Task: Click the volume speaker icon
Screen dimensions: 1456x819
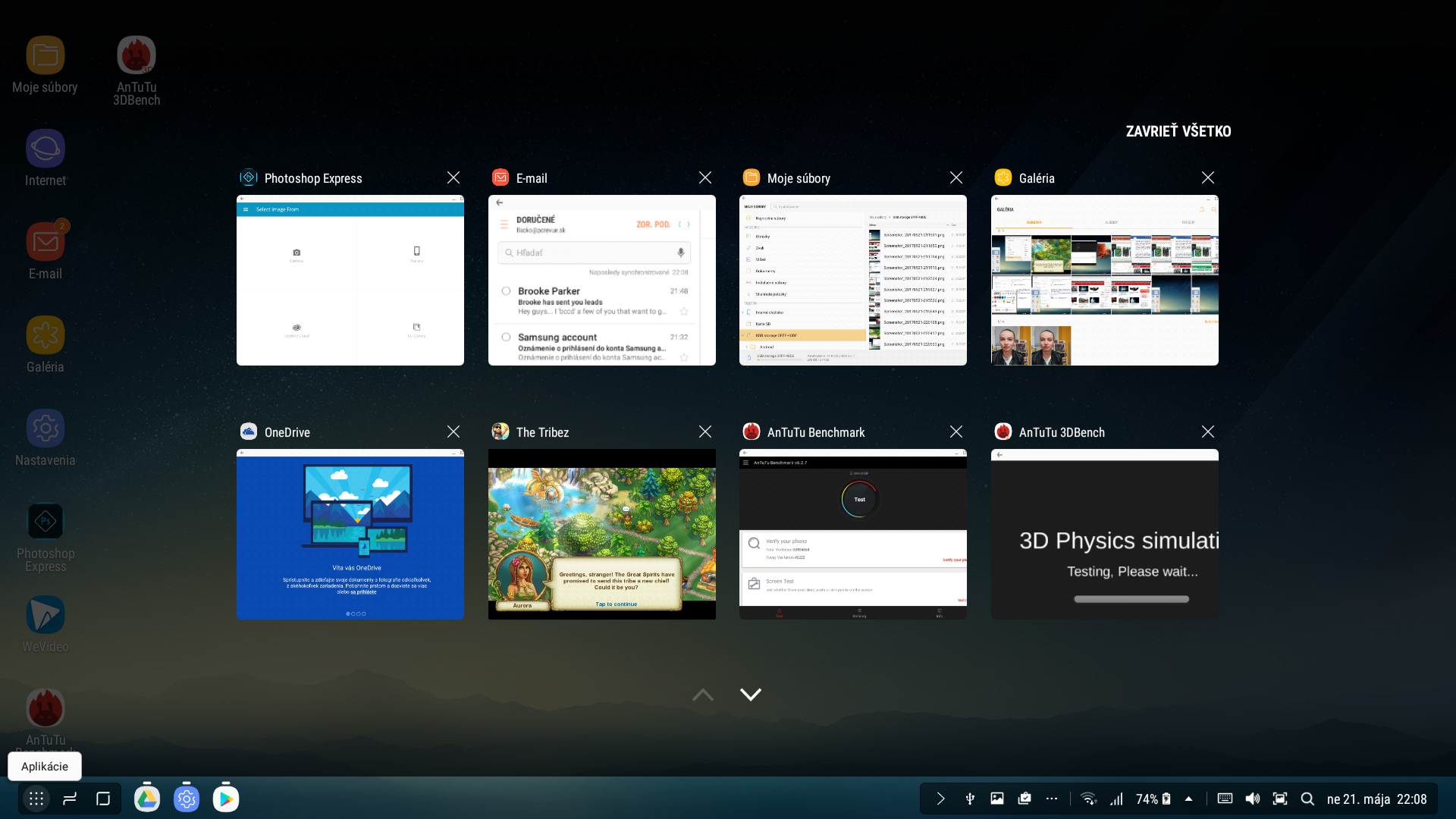Action: pyautogui.click(x=1253, y=799)
